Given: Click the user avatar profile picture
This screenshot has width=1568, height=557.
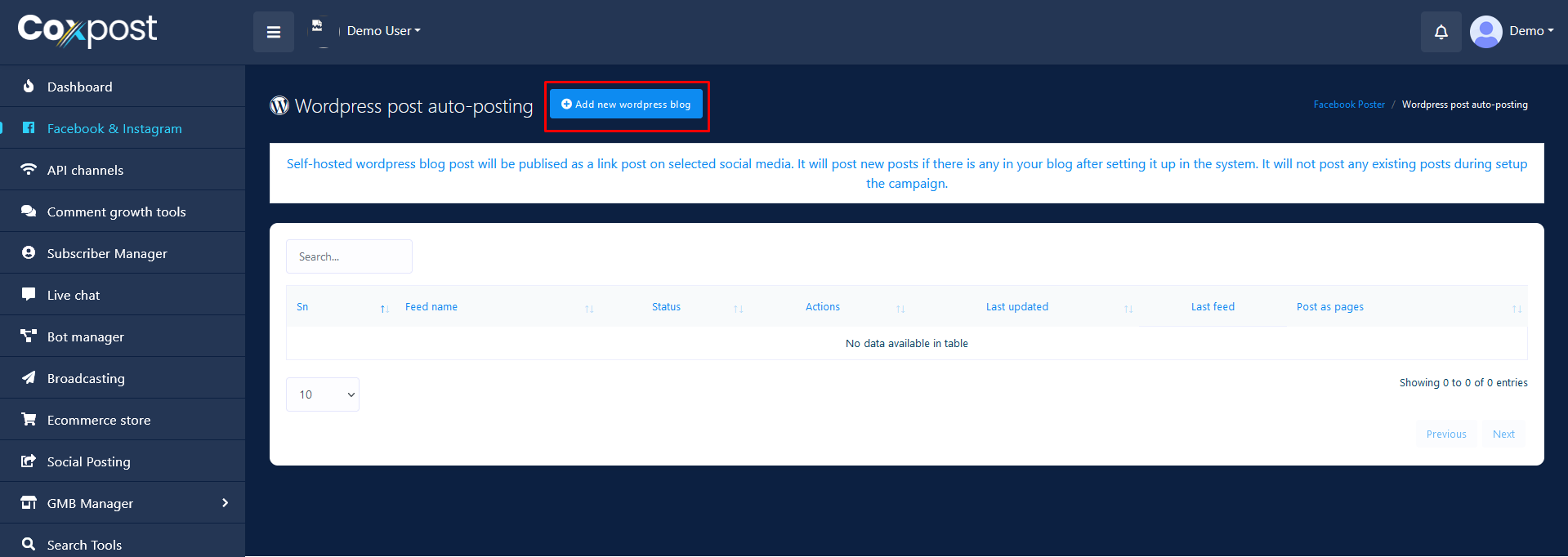Looking at the screenshot, I should click(x=1485, y=32).
